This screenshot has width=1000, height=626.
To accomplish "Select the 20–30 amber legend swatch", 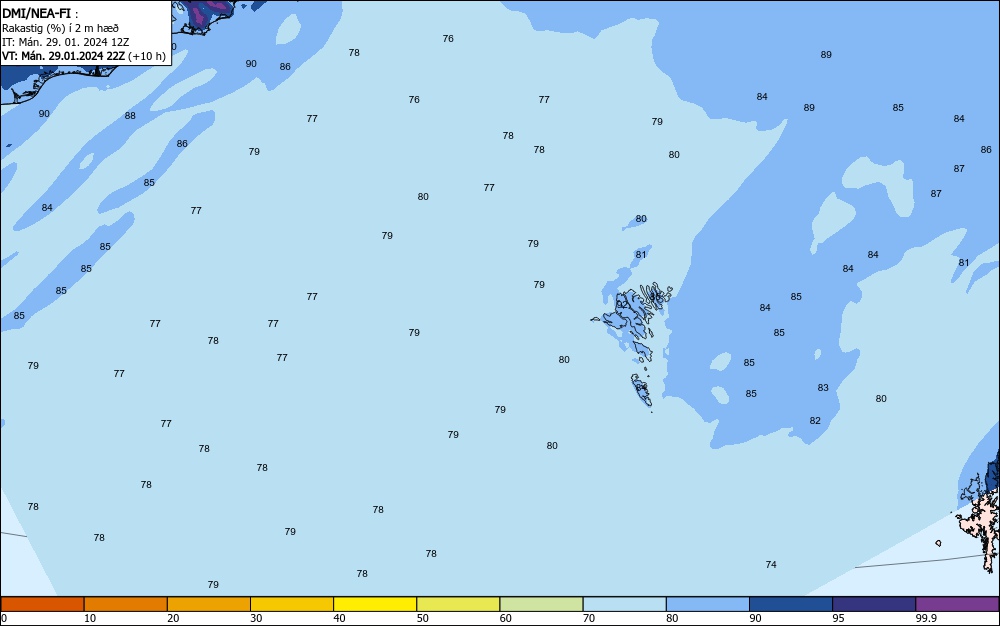I will tap(209, 604).
